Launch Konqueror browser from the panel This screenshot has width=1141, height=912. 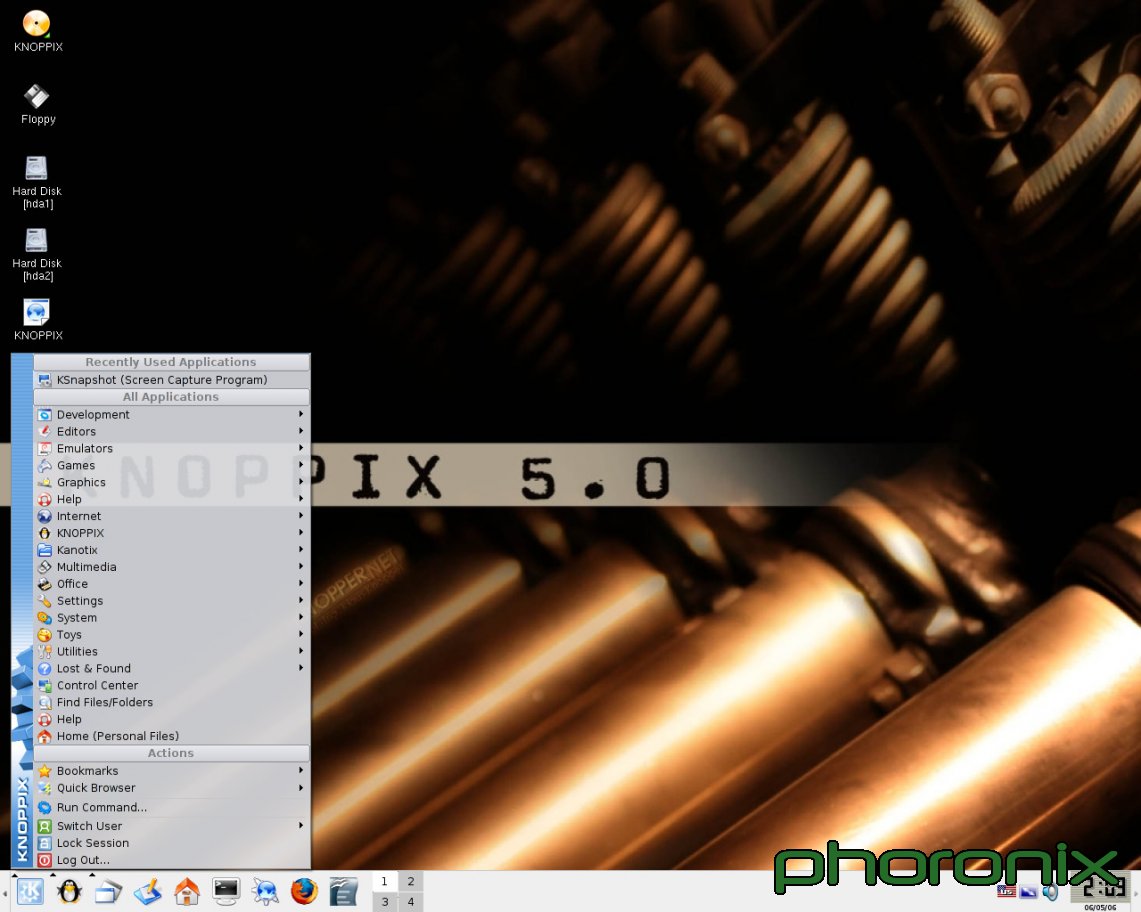(x=265, y=891)
